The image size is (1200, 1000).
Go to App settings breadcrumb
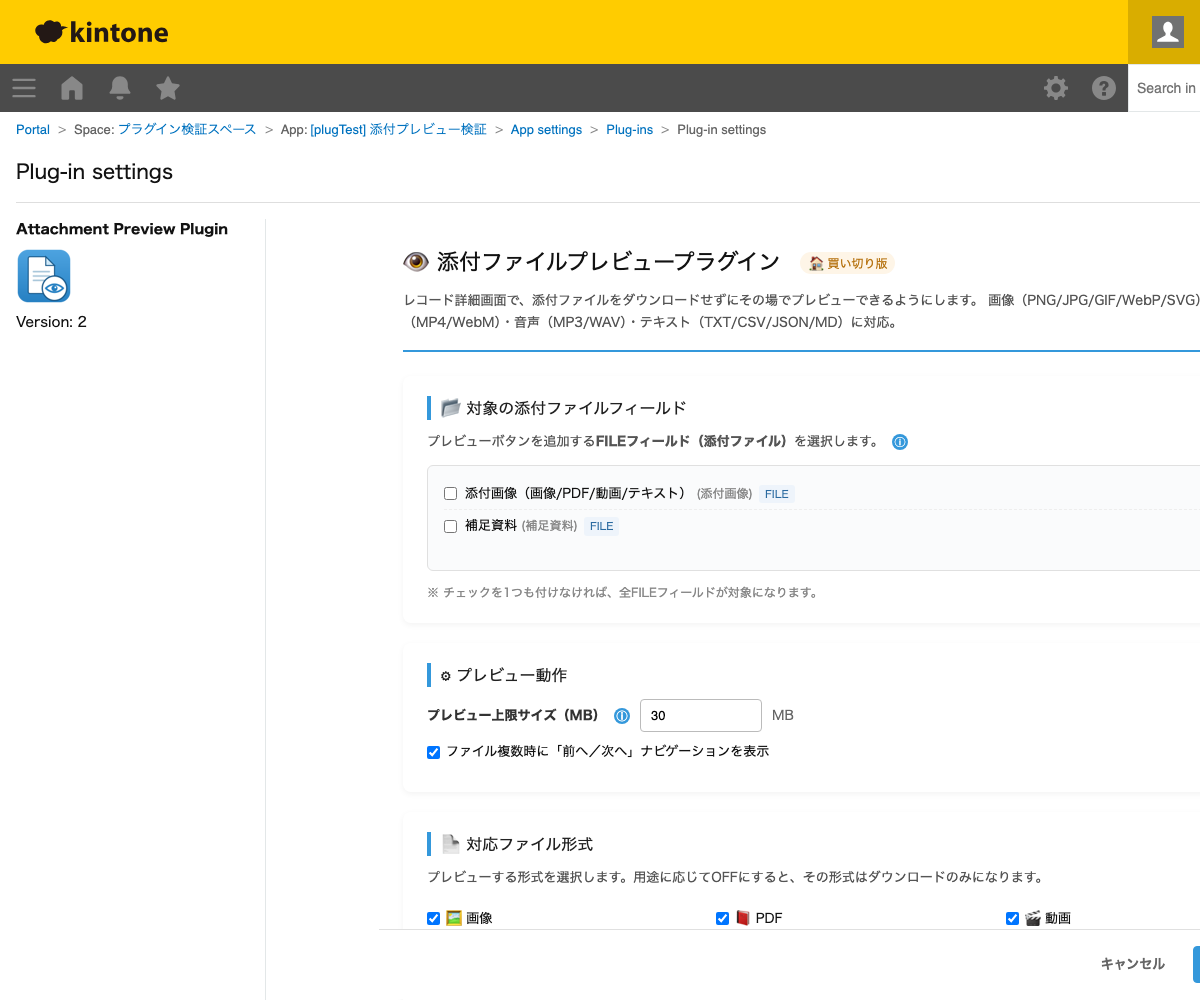(546, 130)
